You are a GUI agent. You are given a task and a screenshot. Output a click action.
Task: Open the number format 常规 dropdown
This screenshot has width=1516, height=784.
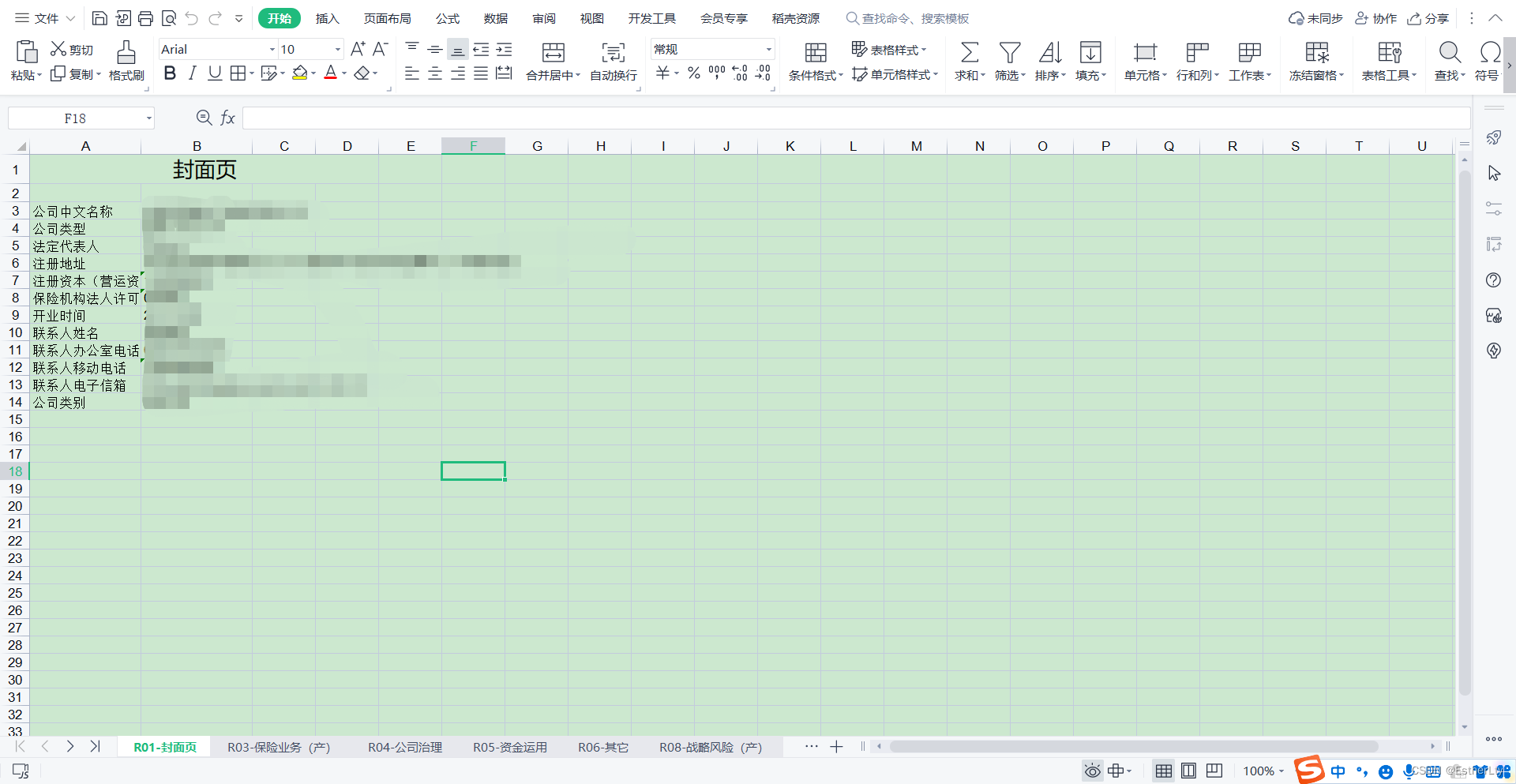point(768,49)
